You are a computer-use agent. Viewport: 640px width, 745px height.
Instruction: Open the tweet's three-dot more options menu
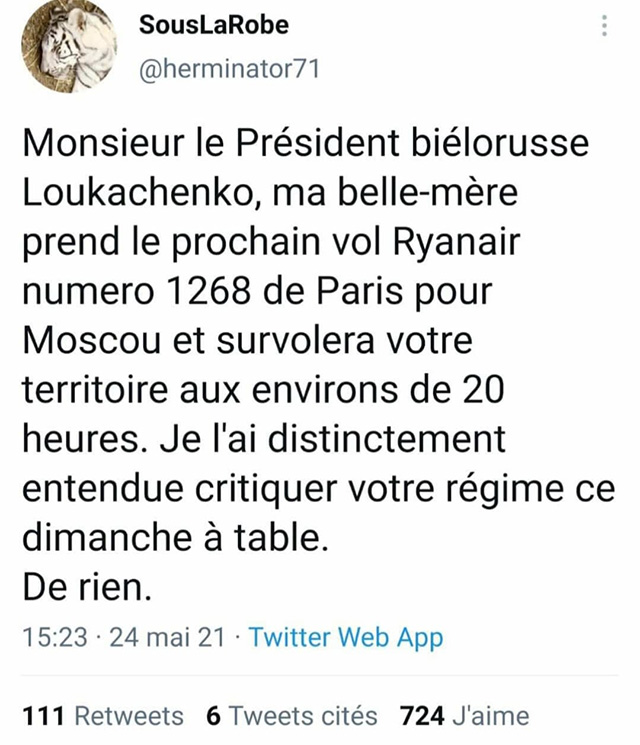pyautogui.click(x=603, y=28)
